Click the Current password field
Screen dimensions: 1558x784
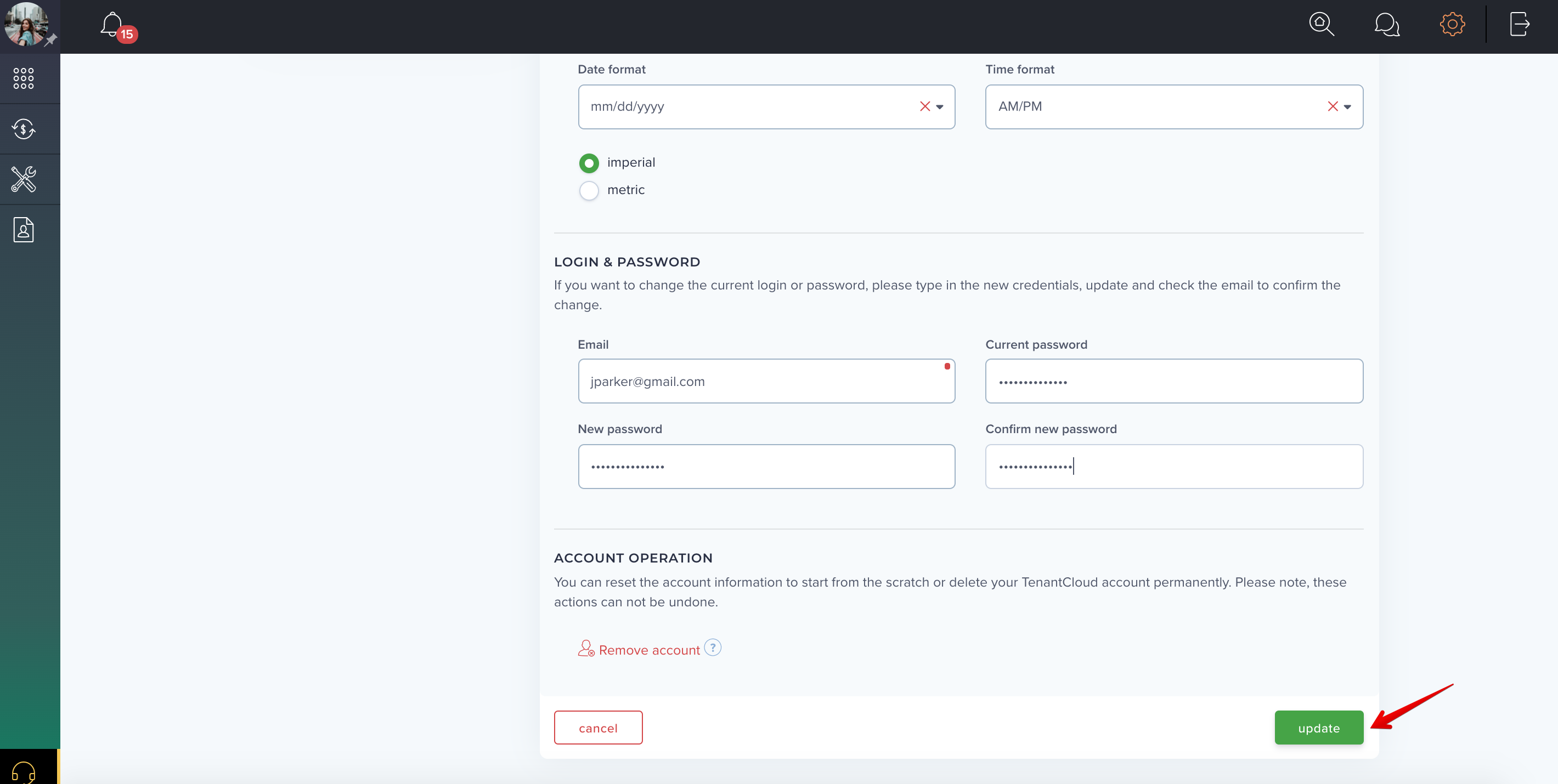point(1174,382)
